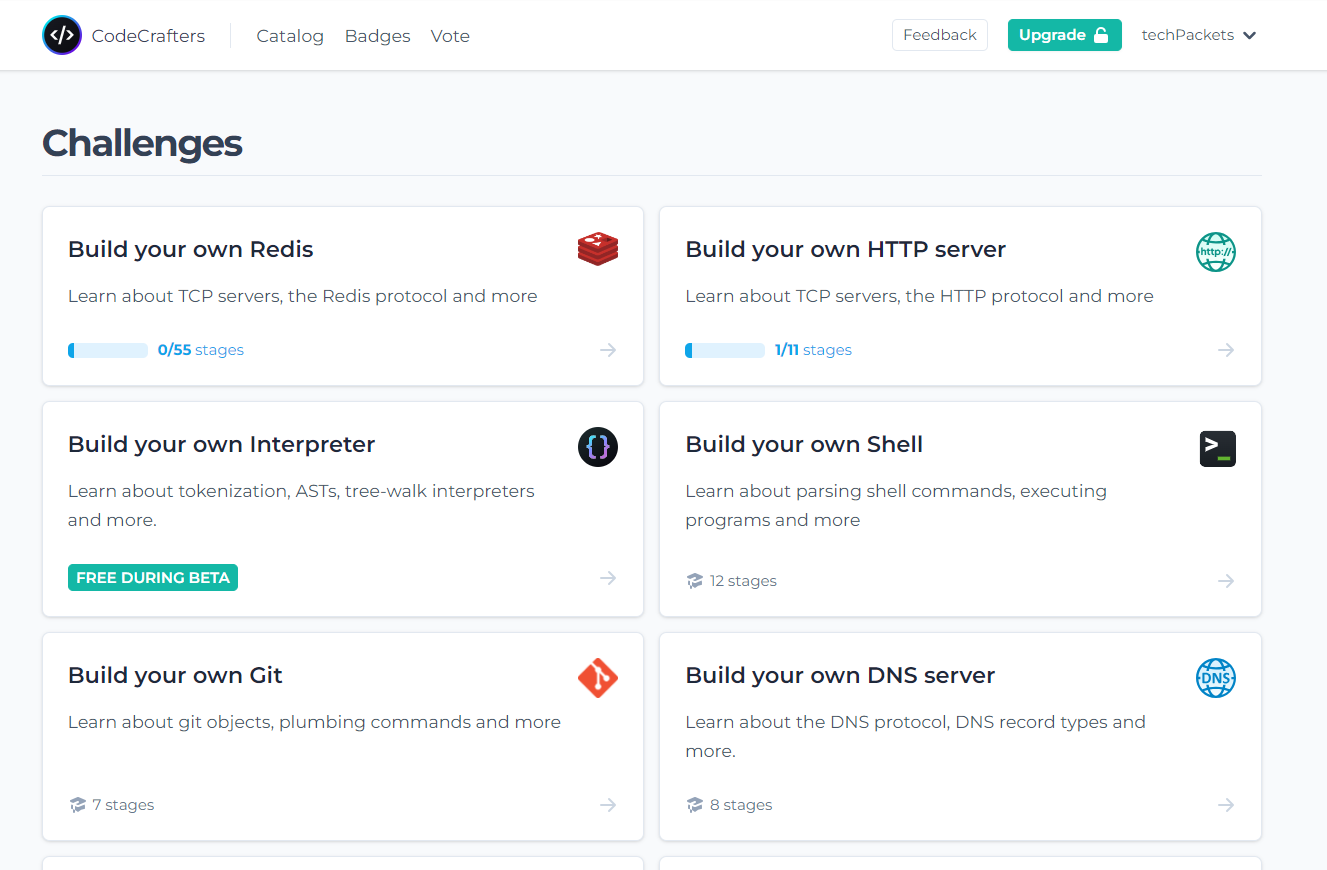Click the arrow on the Git card

[608, 805]
